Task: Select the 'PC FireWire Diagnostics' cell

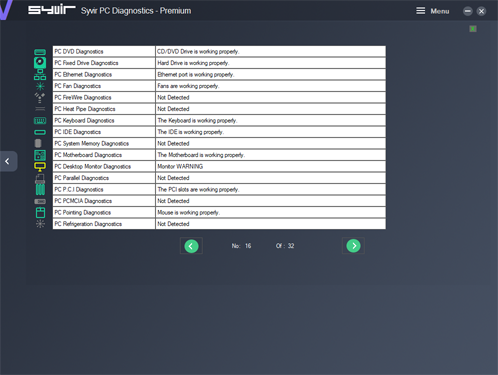Action: click(x=104, y=98)
